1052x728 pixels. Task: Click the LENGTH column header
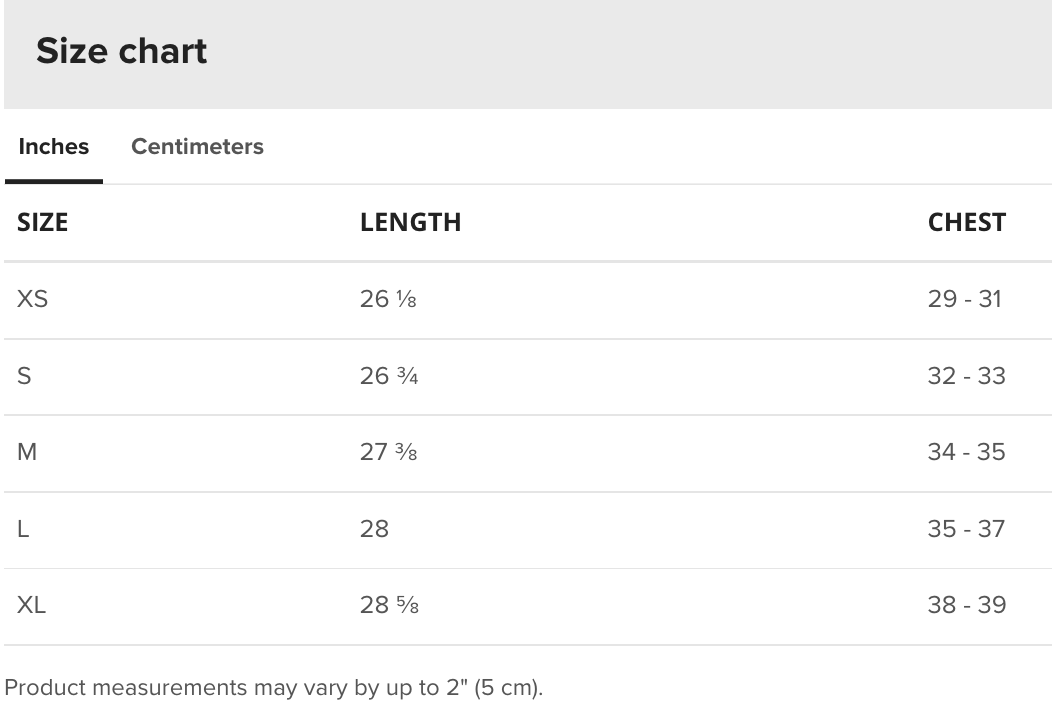click(411, 222)
